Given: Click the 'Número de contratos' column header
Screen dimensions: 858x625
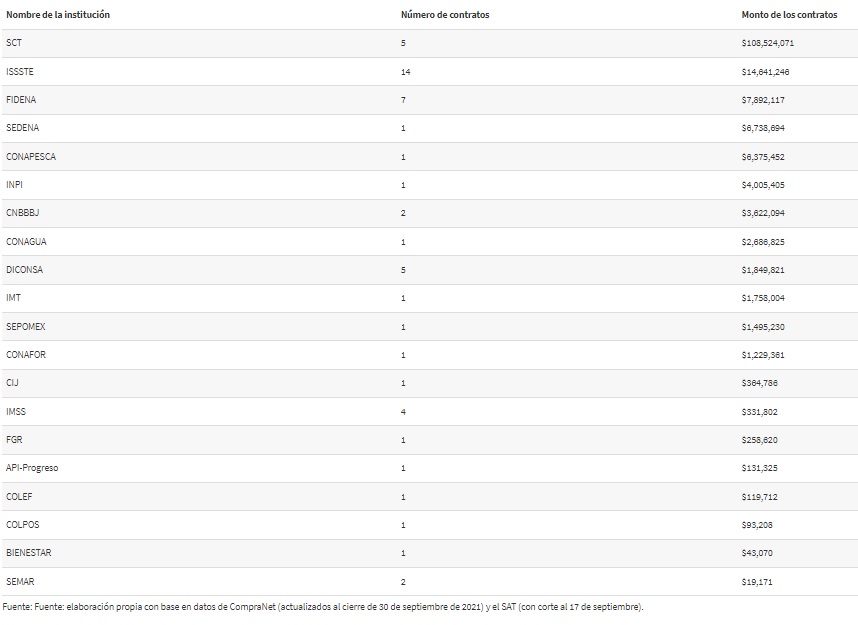Looking at the screenshot, I should pyautogui.click(x=445, y=15).
